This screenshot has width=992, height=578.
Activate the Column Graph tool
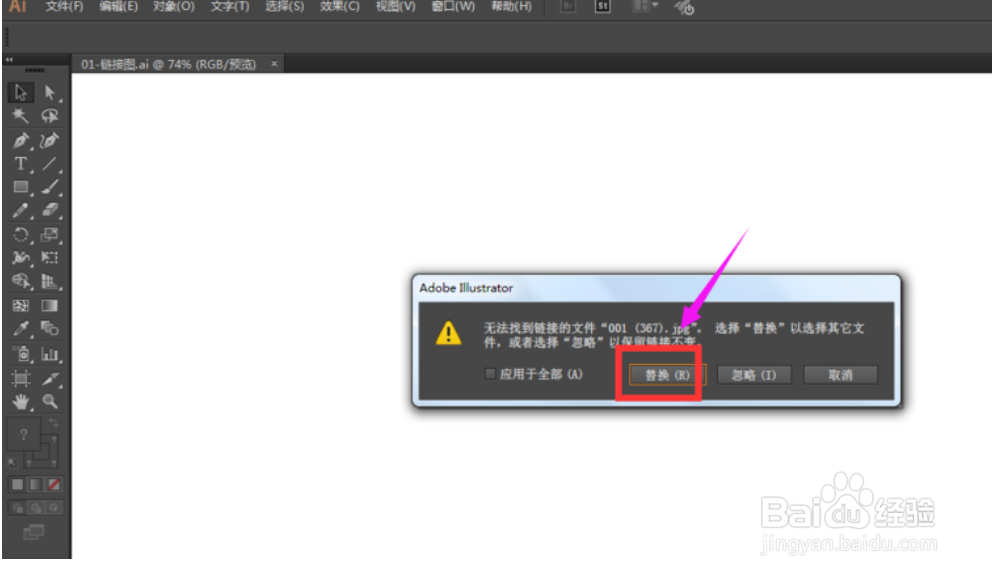point(50,354)
